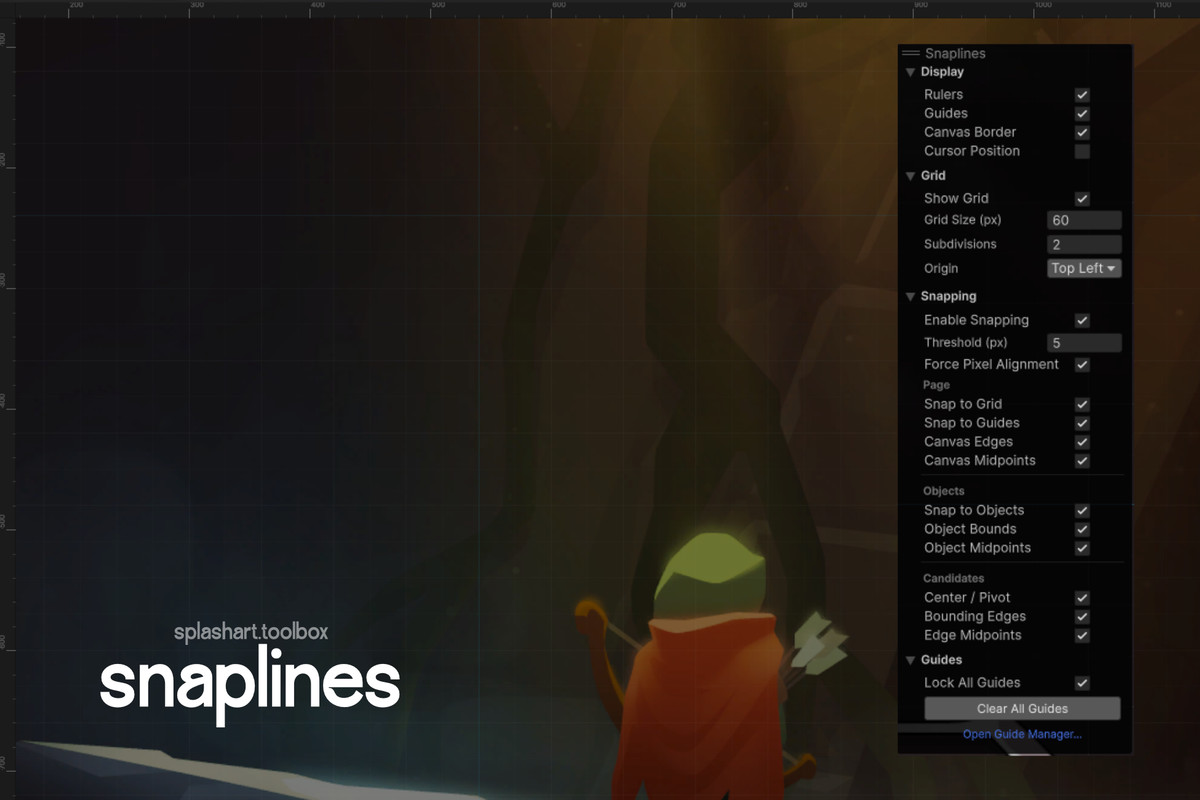Toggle Object Bounds checkbox

click(x=1082, y=529)
